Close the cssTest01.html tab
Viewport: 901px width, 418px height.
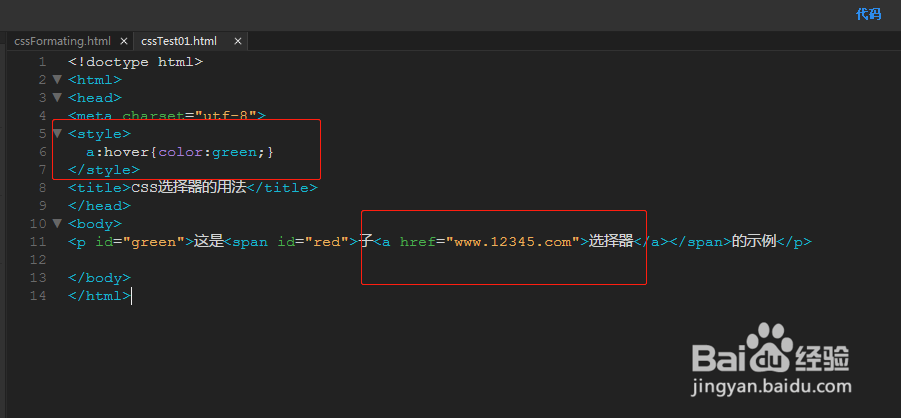pyautogui.click(x=238, y=41)
